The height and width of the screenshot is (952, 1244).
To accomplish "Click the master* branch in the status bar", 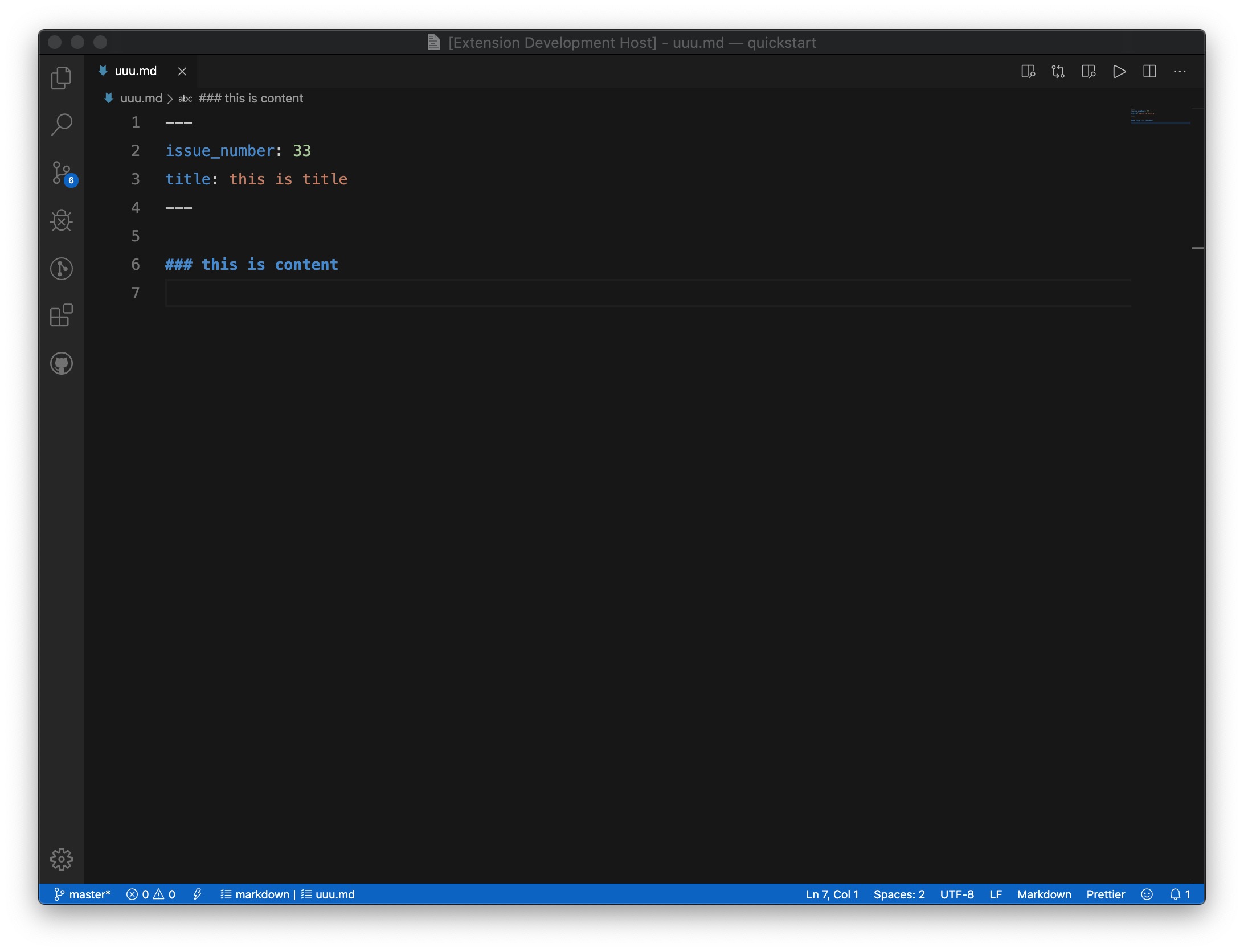I will tap(82, 894).
